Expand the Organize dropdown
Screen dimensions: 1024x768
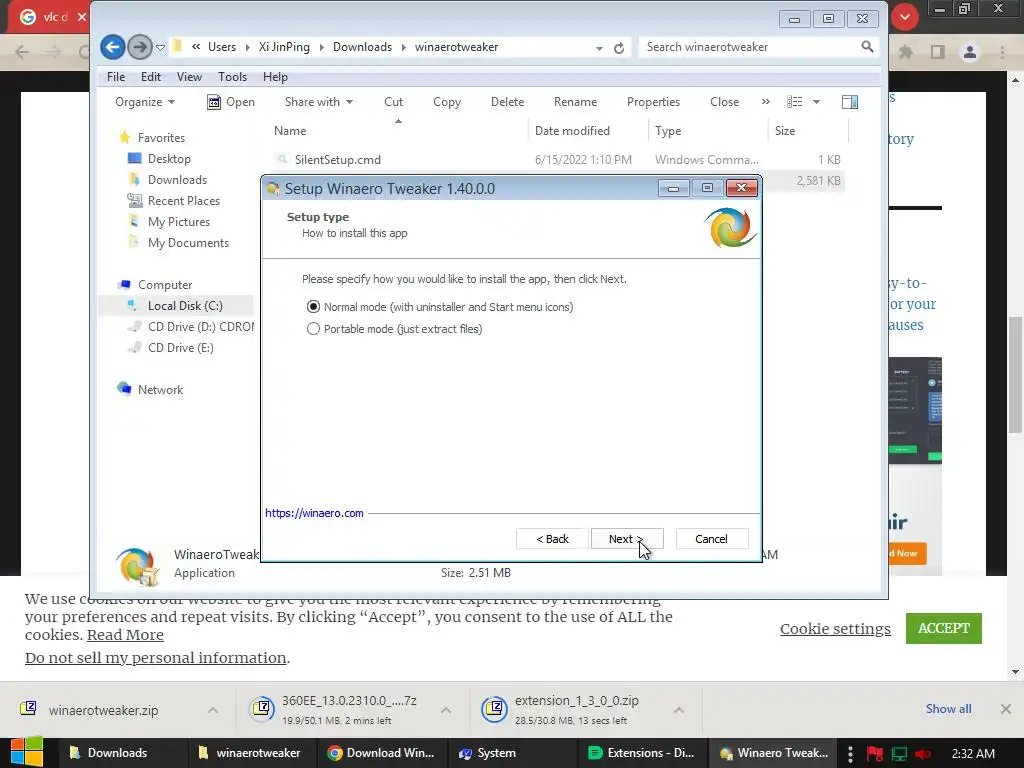click(145, 102)
